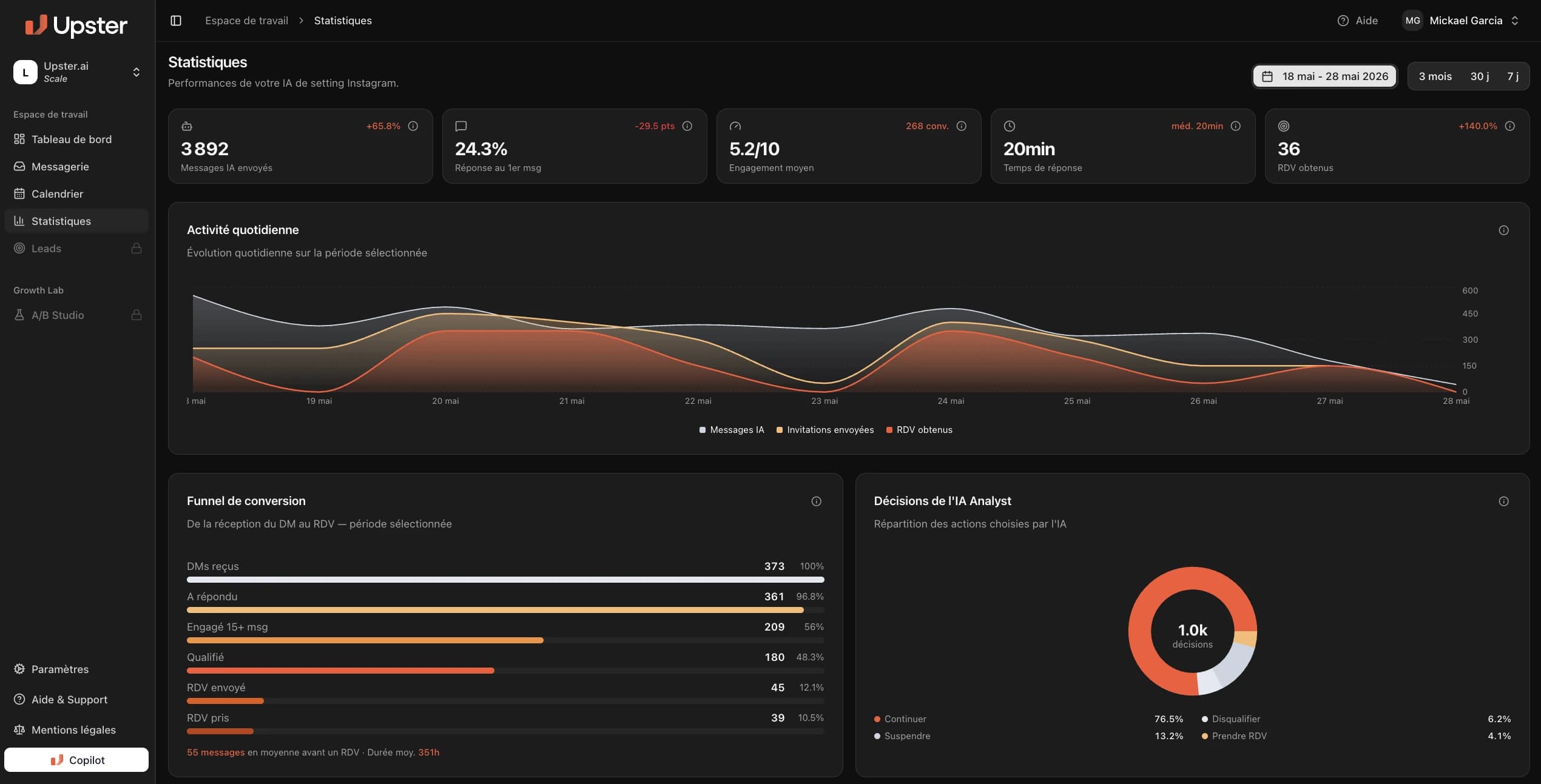Click the chat bubble icon on Réponse card

tap(461, 126)
